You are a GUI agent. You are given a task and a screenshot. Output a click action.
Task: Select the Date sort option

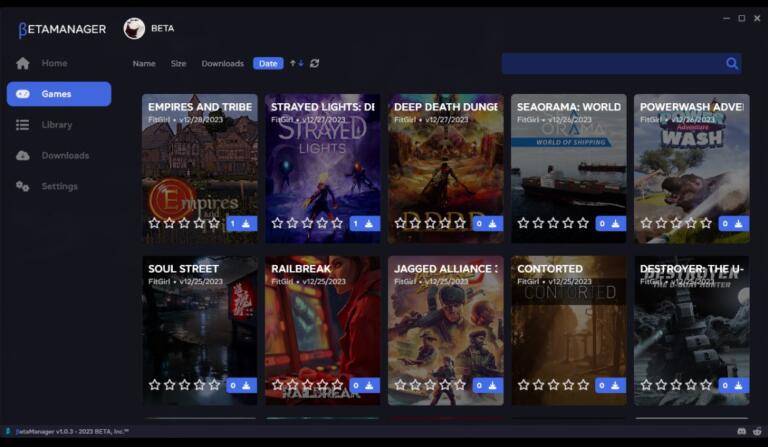point(268,64)
